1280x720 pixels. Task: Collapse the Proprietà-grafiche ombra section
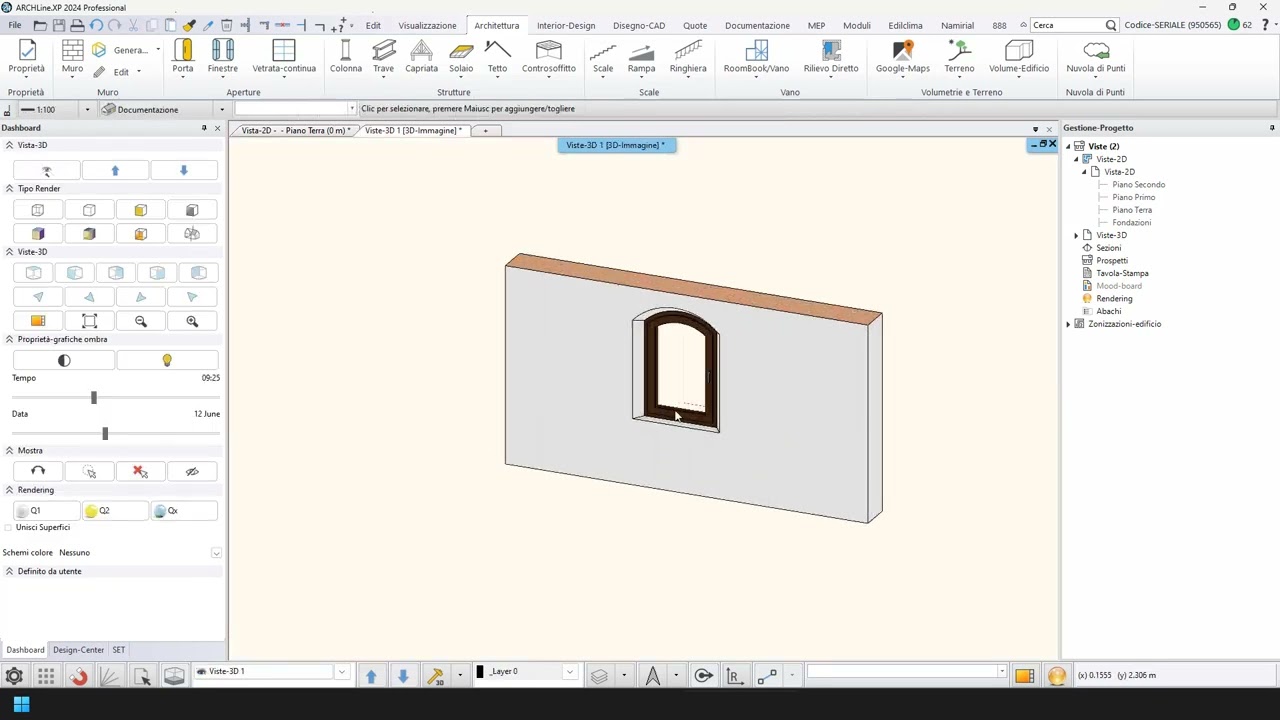point(9,339)
